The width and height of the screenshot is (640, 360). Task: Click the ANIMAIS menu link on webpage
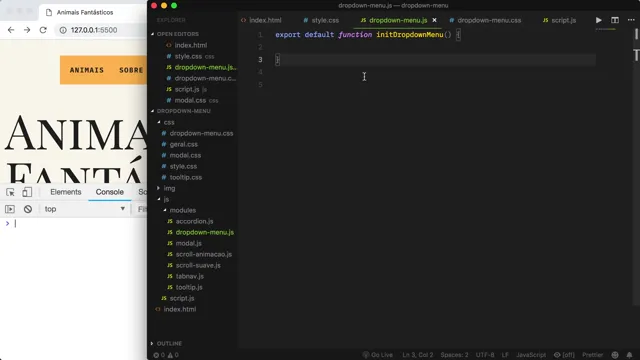(x=87, y=70)
